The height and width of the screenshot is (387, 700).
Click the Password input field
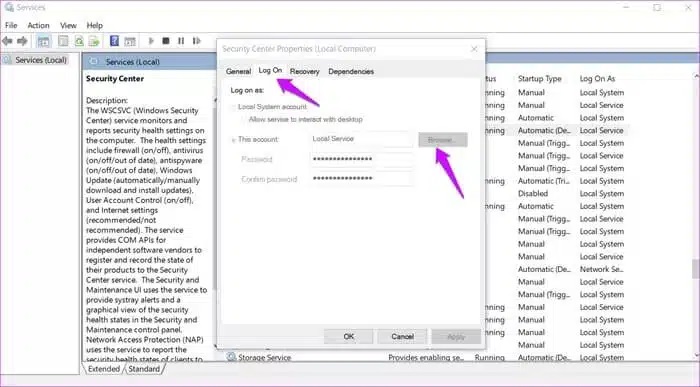tap(361, 159)
